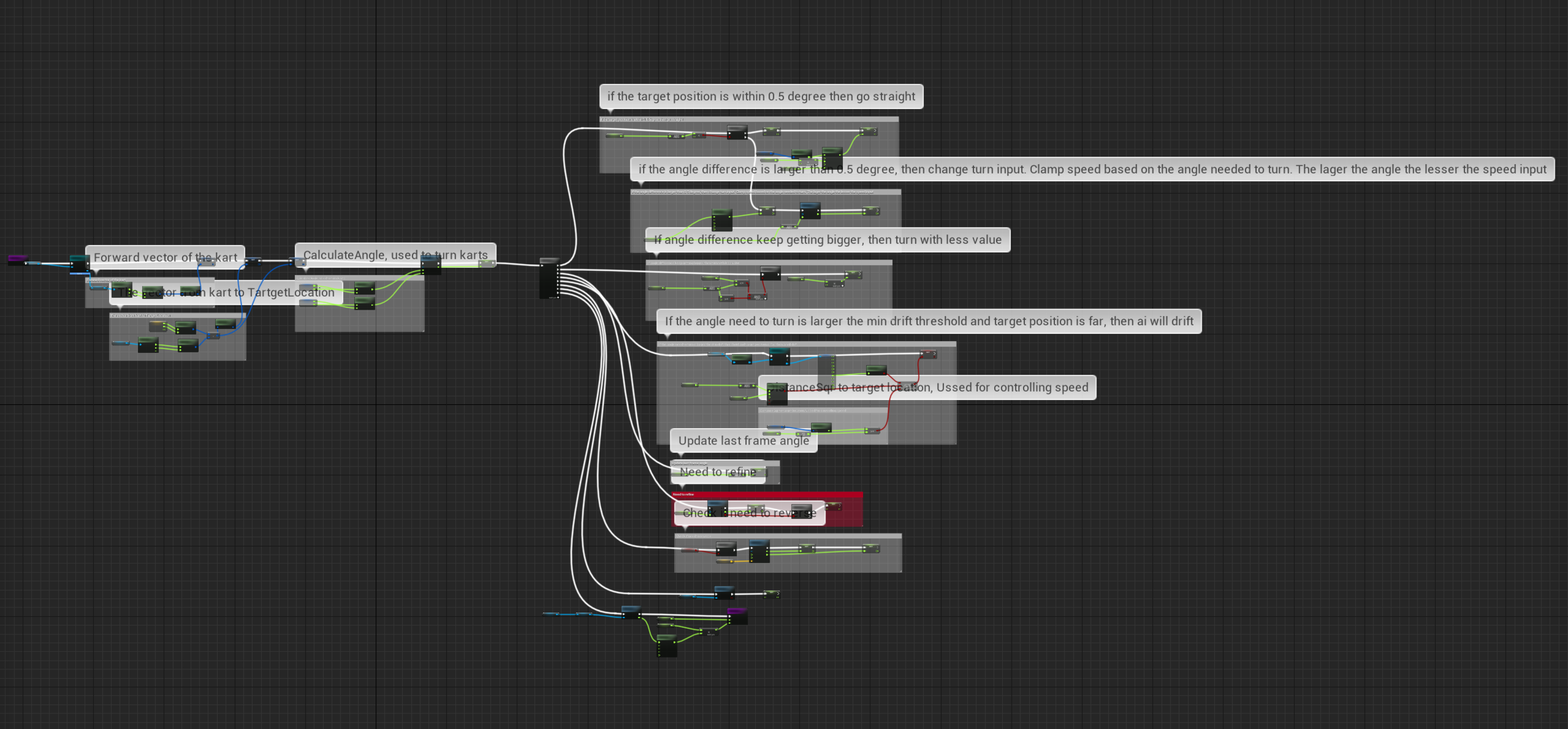
Task: Click the yellow variable node in reverse-check group
Action: [725, 561]
